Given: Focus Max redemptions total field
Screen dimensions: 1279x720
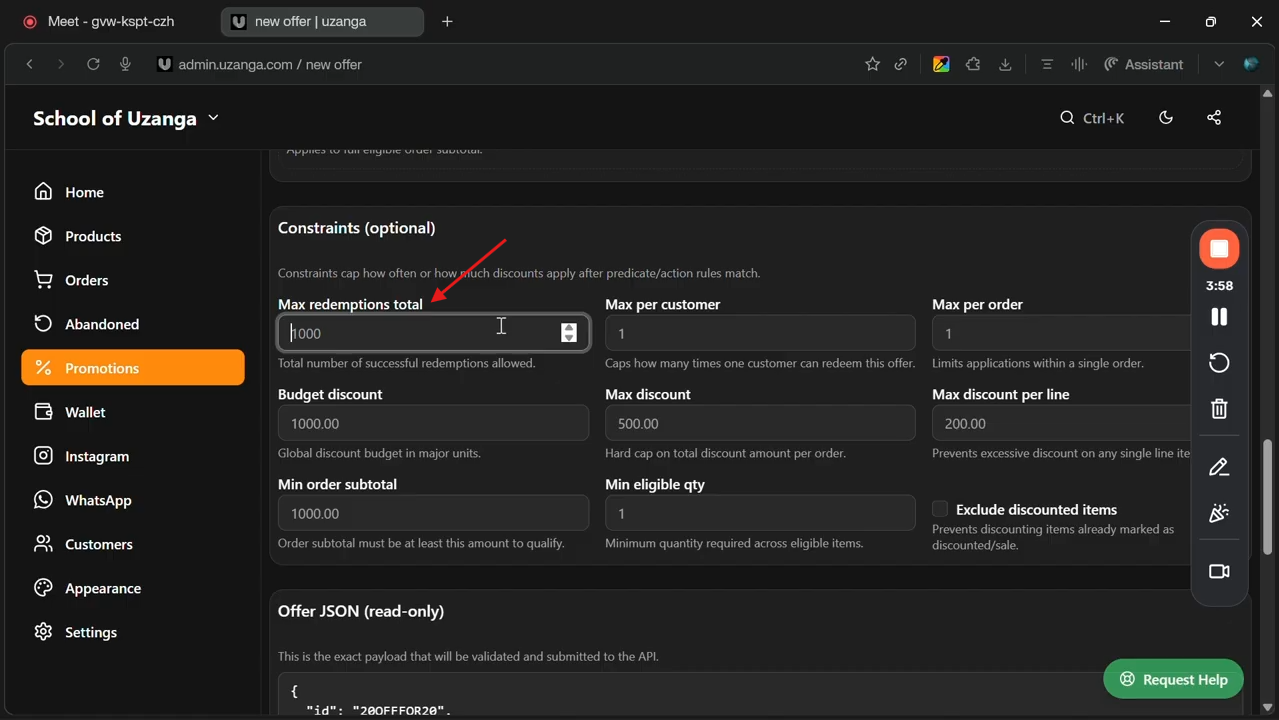Looking at the screenshot, I should coord(433,333).
